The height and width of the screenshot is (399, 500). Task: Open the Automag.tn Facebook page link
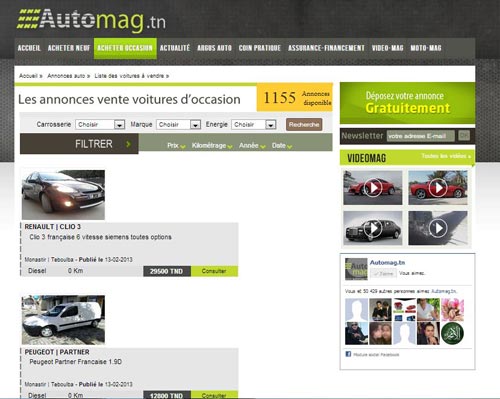point(387,262)
